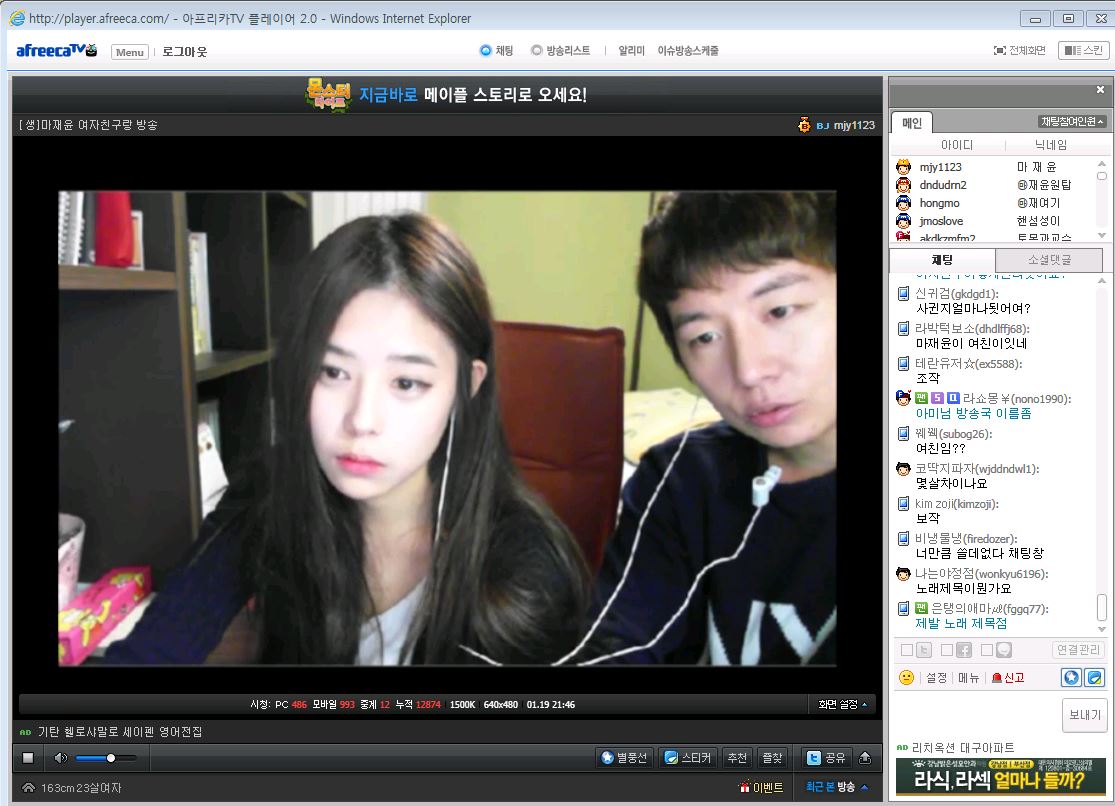The height and width of the screenshot is (806, 1115).
Task: Select participant jmoslove avatar icon
Action: 903,221
